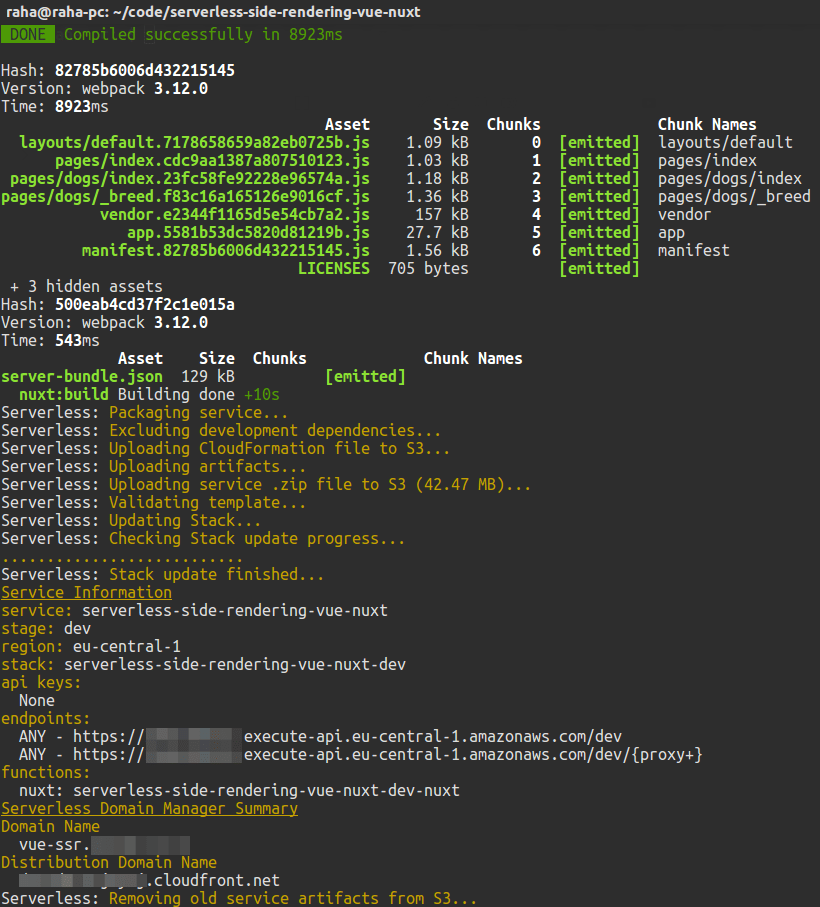Click the manifest.82785b6006d432215145.js asset name
Image resolution: width=820 pixels, height=907 pixels.
(x=226, y=250)
